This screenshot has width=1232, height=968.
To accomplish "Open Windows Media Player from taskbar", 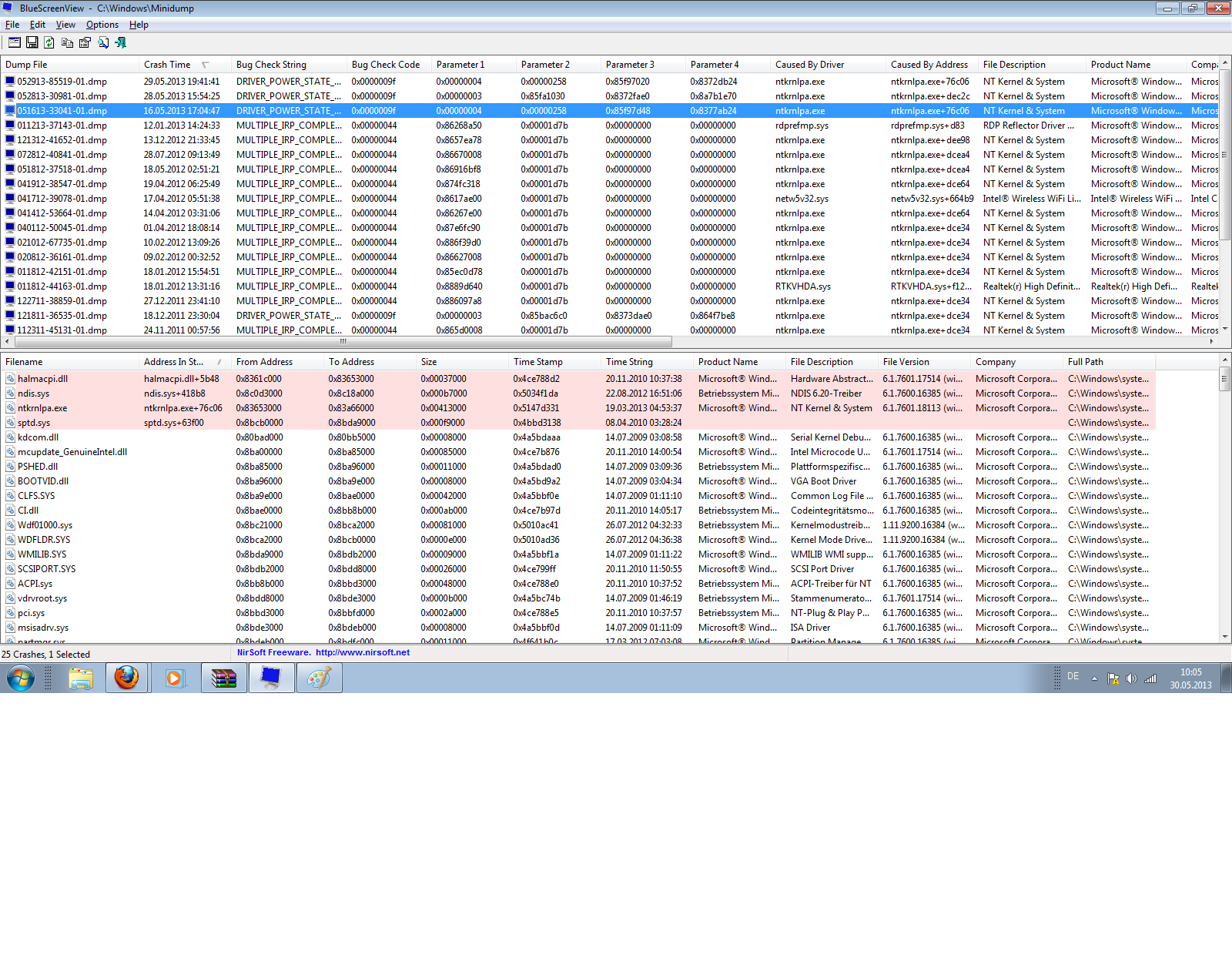I will pyautogui.click(x=175, y=678).
